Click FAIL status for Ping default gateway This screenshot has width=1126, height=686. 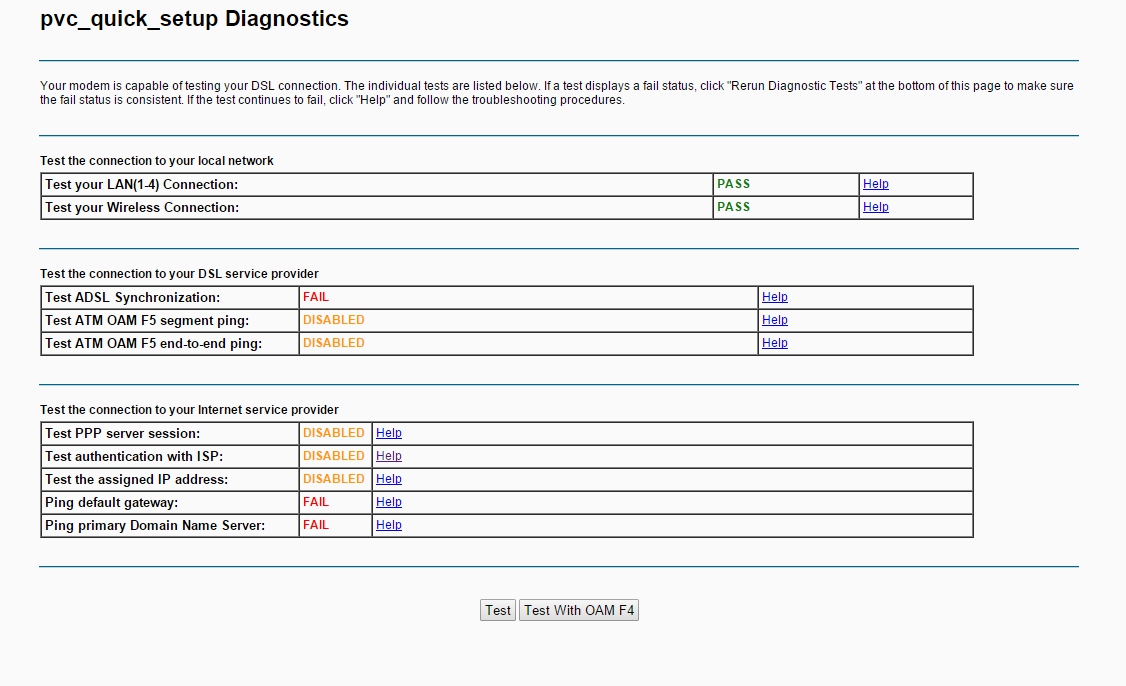pos(316,502)
